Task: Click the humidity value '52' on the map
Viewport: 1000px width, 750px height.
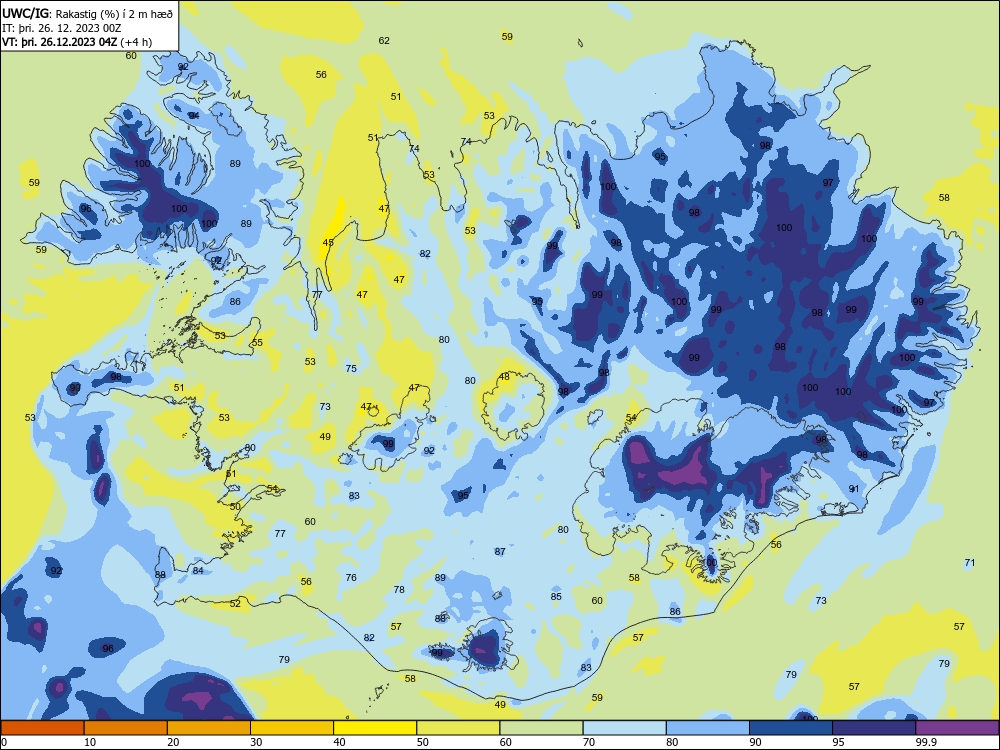Action: tap(235, 603)
